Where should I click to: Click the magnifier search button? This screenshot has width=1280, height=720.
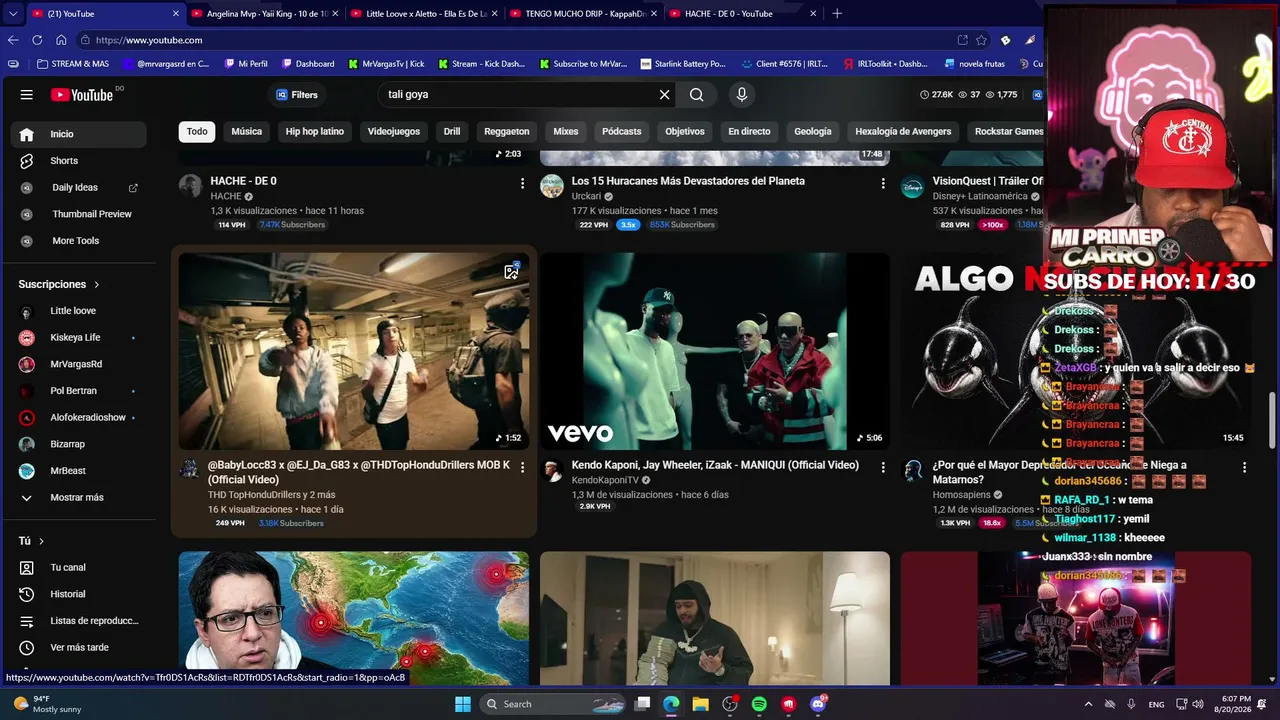[697, 95]
